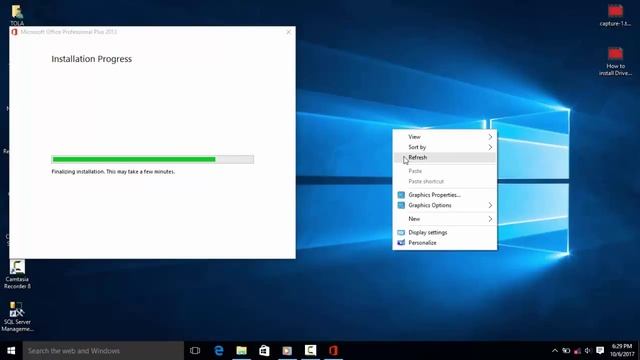The width and height of the screenshot is (640, 360).
Task: Open Display settings from the context menu
Action: tap(444, 232)
